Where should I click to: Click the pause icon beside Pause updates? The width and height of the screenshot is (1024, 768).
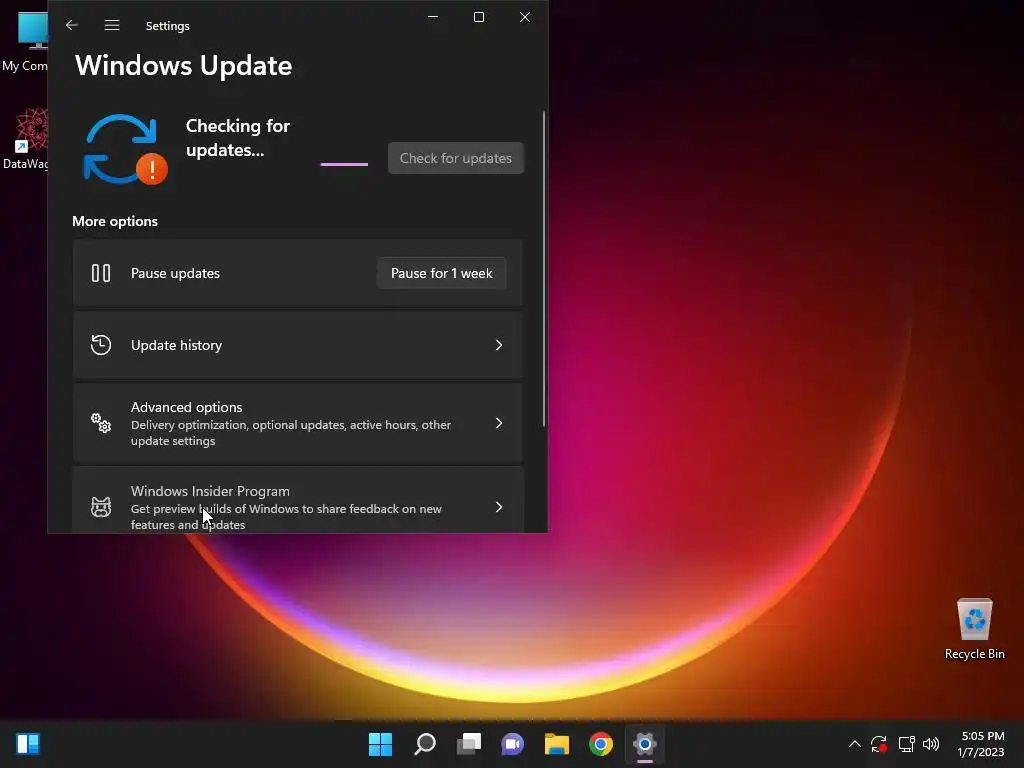click(x=101, y=273)
